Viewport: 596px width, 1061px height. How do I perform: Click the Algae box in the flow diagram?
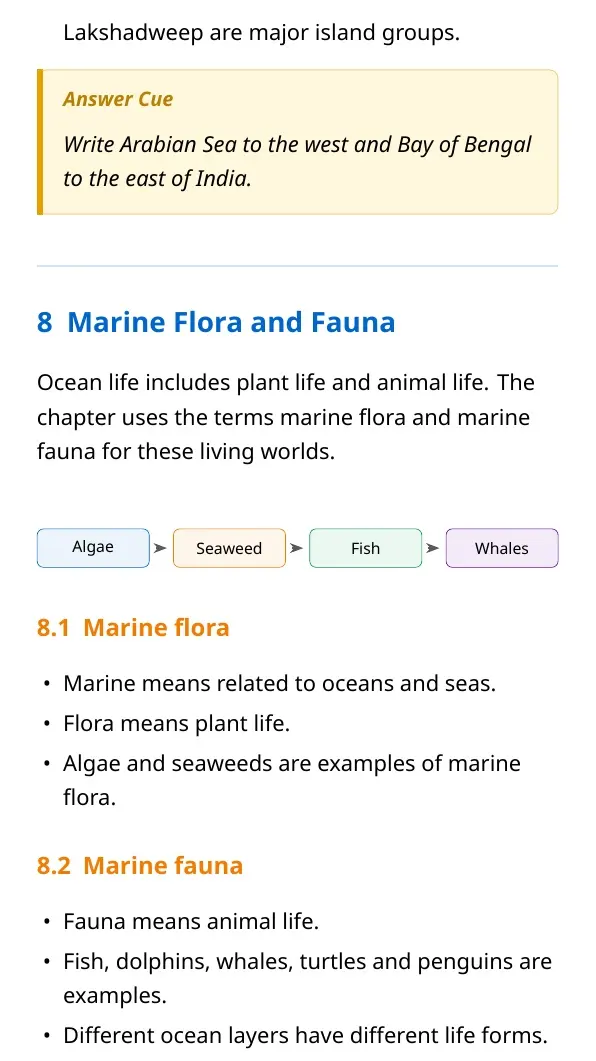click(x=93, y=548)
